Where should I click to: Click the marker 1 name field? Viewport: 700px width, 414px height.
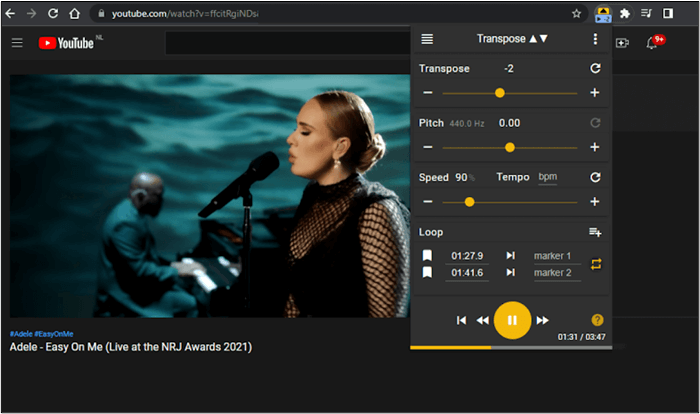[x=557, y=256]
